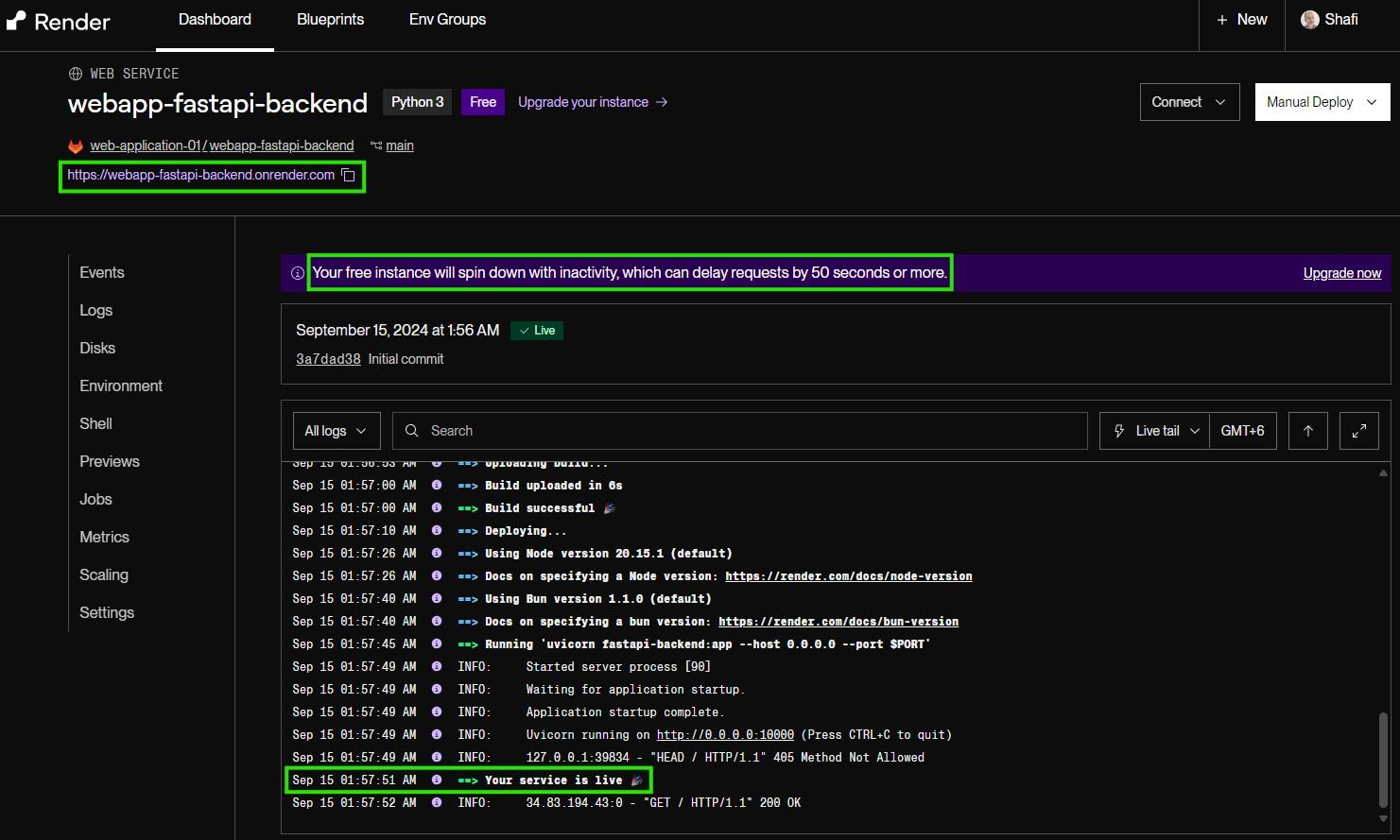Click the 'Running uvicorn fastapi-backend:app' log line
The height and width of the screenshot is (840, 1400).
pos(707,644)
